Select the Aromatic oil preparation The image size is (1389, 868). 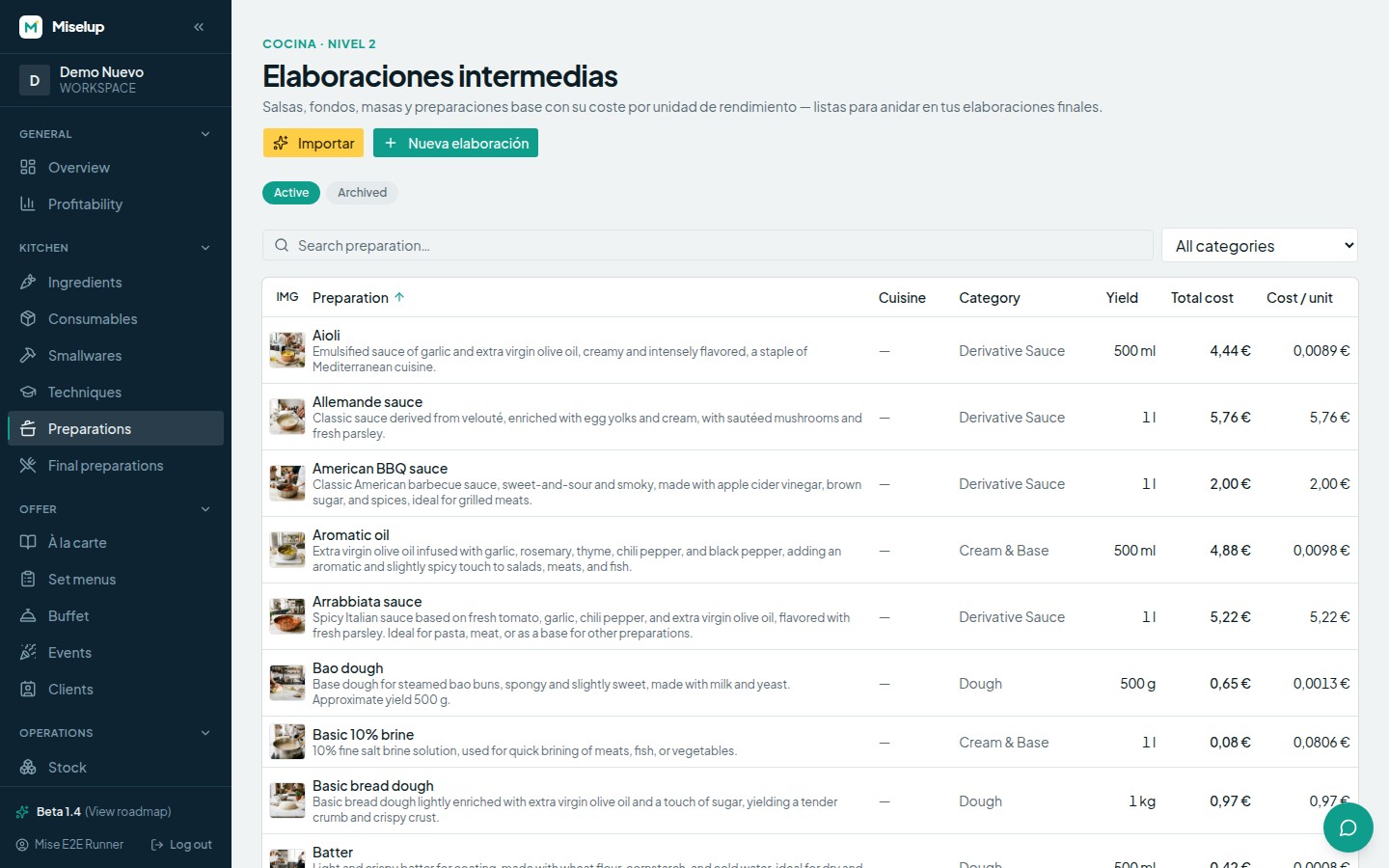pyautogui.click(x=810, y=550)
